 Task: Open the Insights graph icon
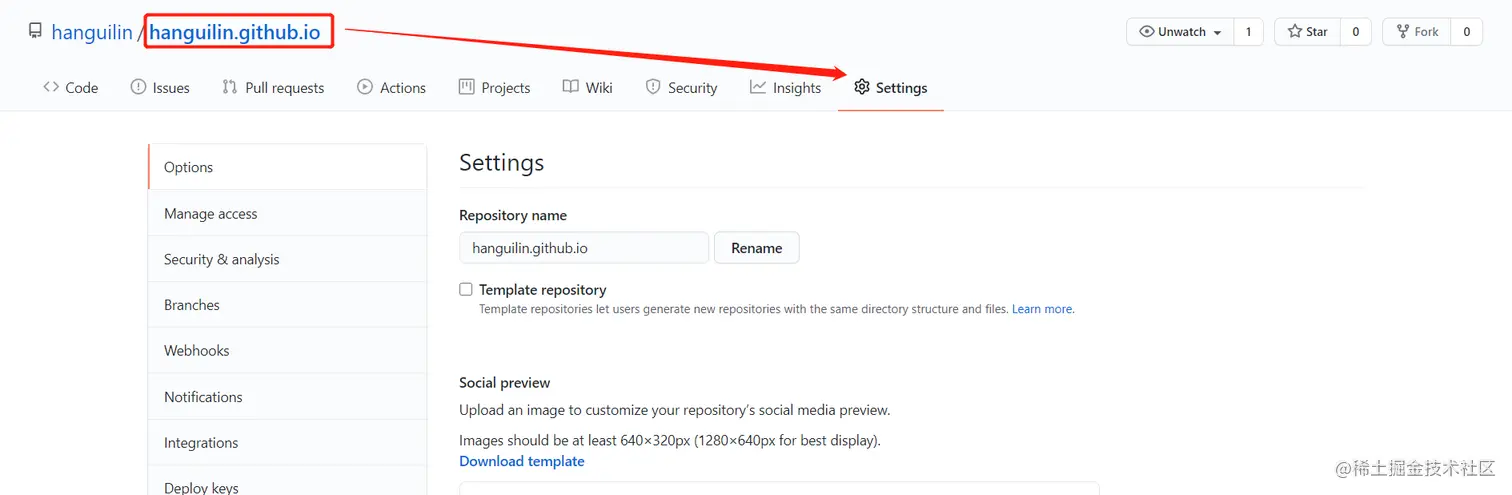pos(758,87)
